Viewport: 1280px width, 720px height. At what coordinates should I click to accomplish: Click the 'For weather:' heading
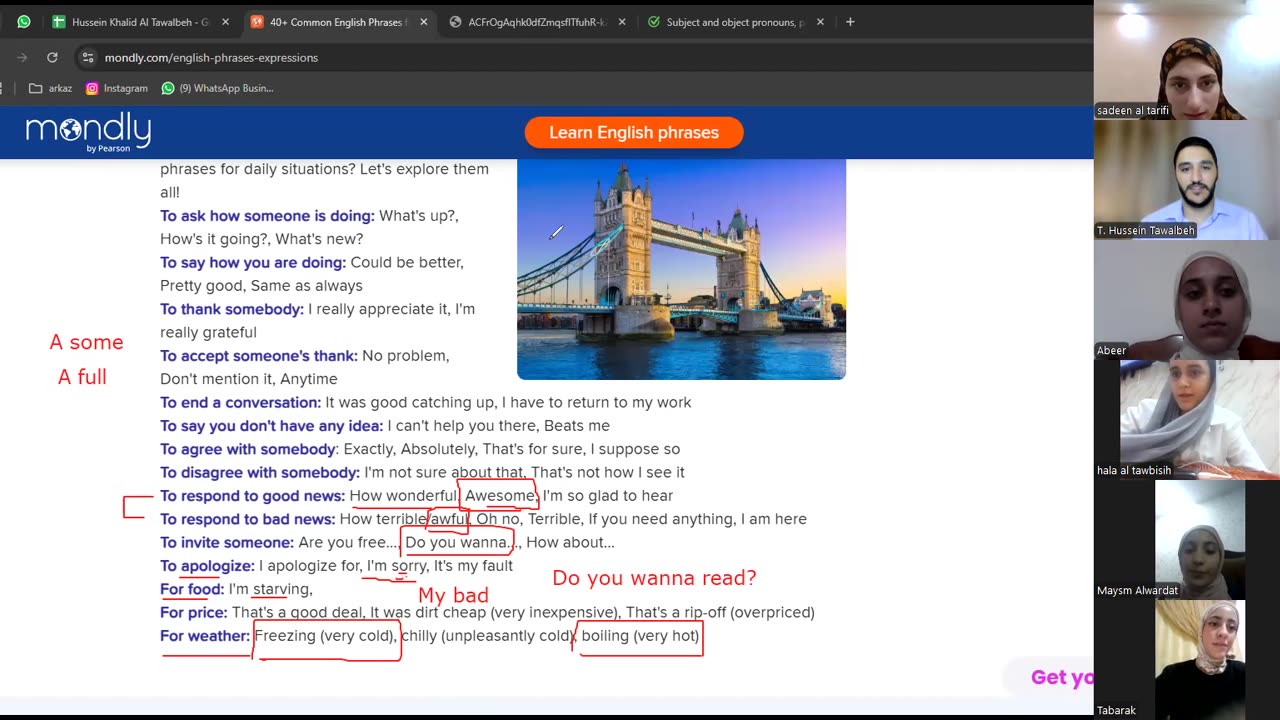click(x=205, y=636)
